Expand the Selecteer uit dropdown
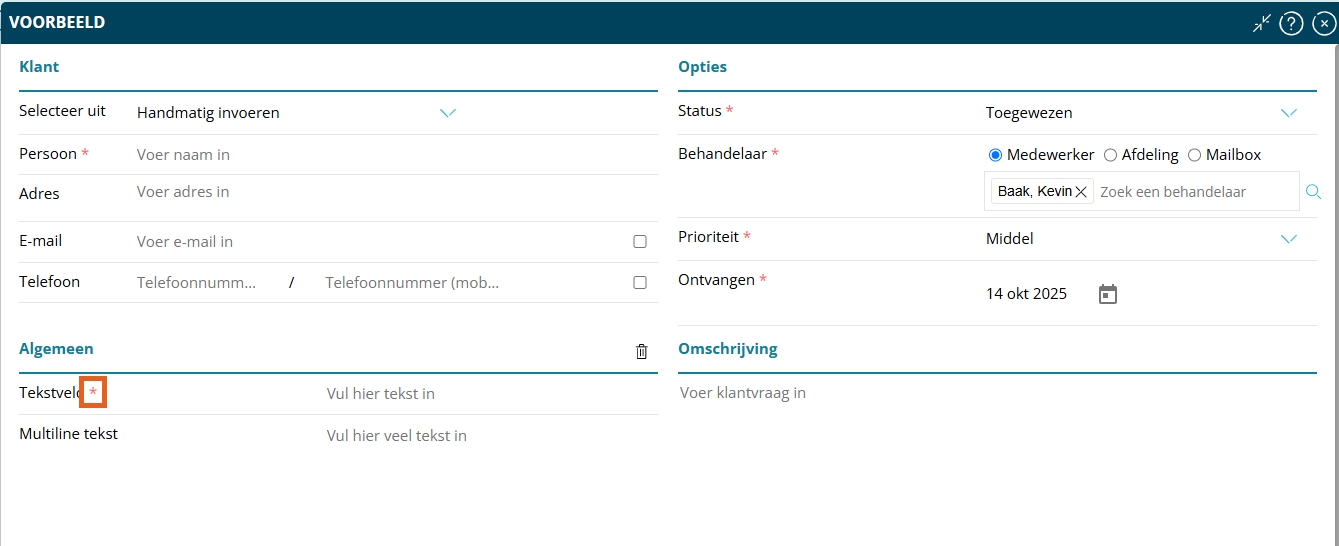 (448, 113)
